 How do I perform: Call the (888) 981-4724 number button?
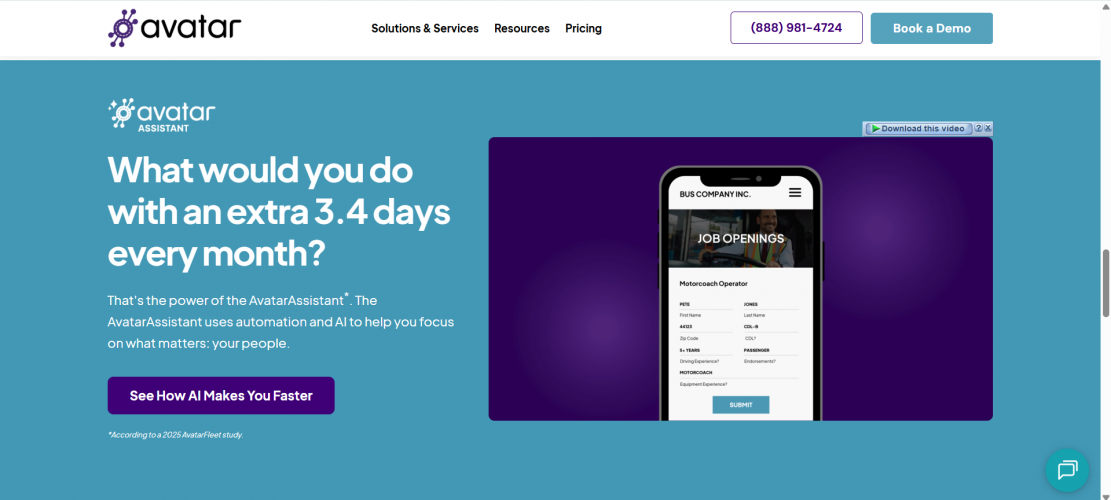(x=796, y=28)
